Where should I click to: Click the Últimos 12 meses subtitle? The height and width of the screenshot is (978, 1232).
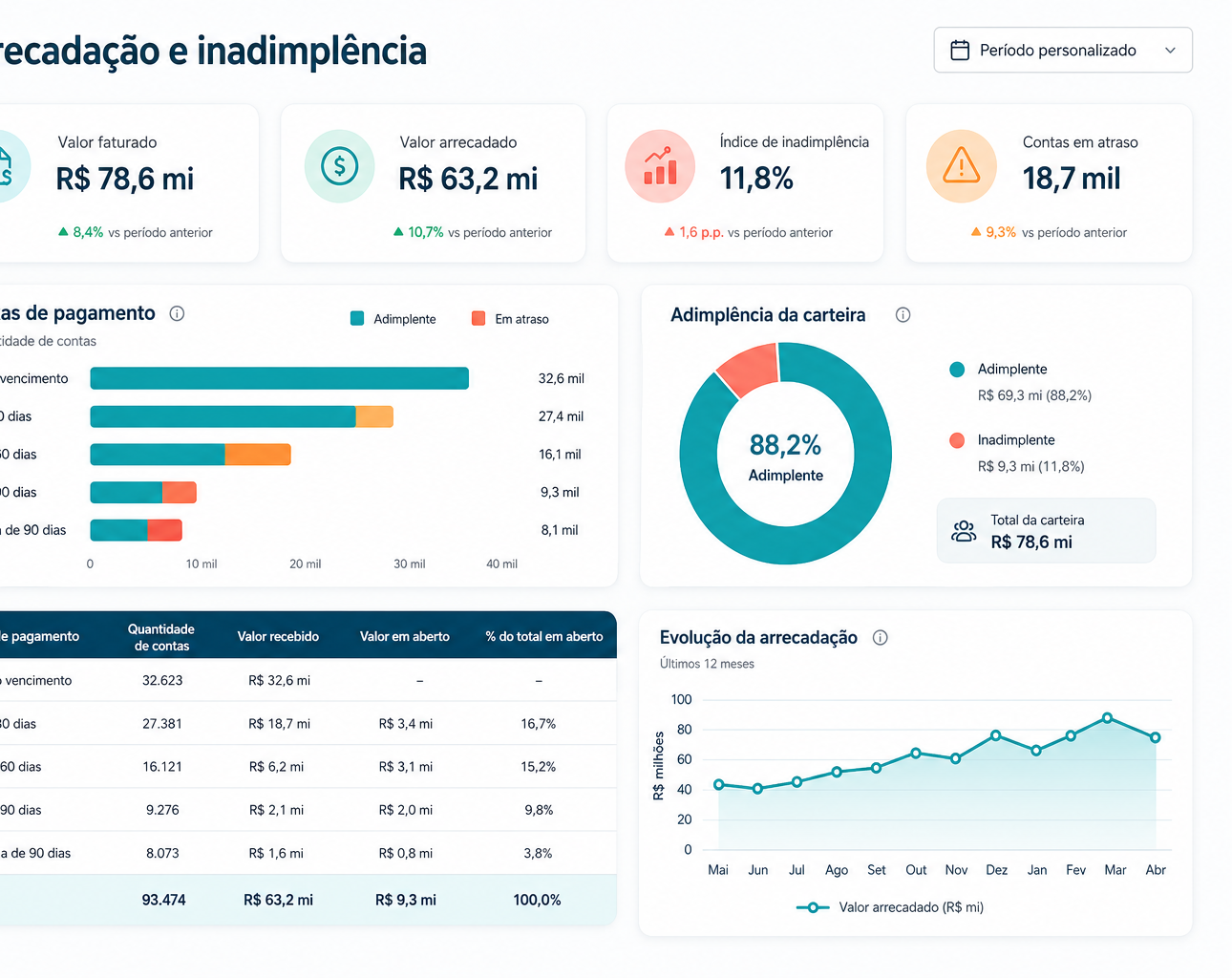tap(707, 664)
